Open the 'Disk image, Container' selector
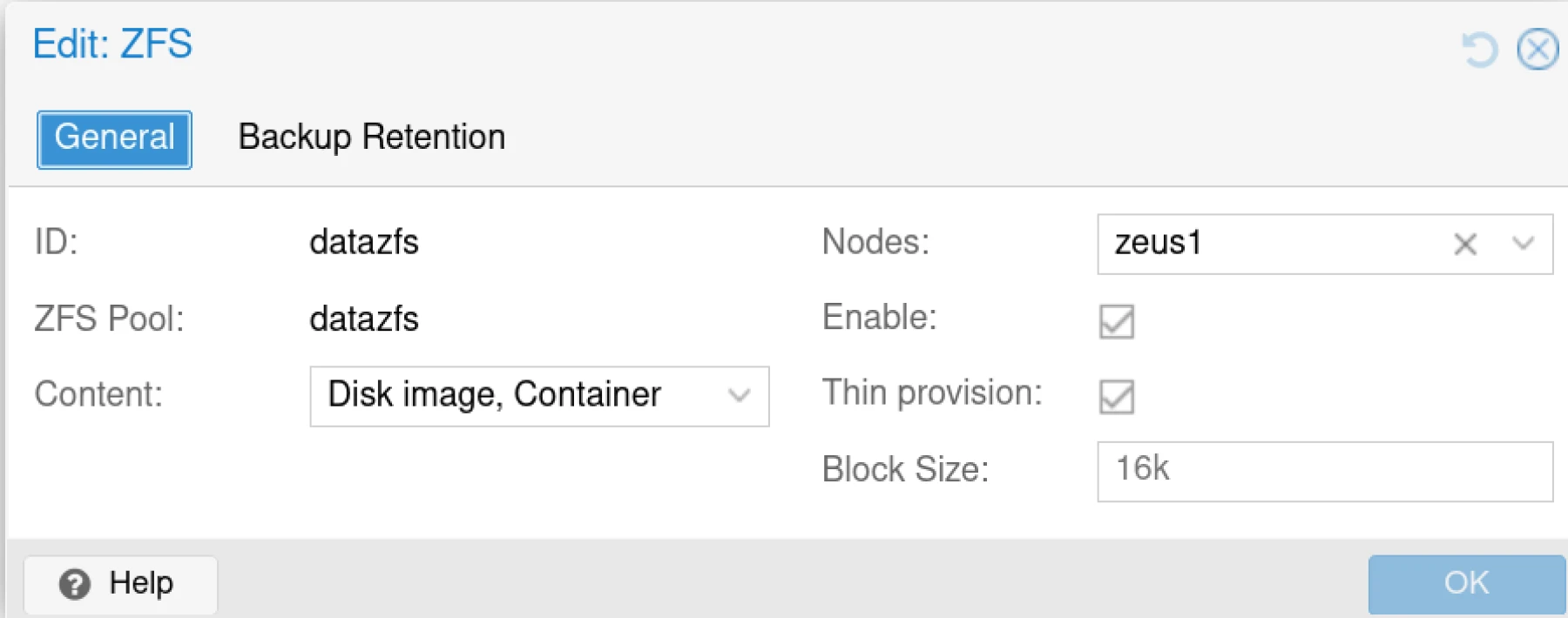1568x618 pixels. (x=540, y=397)
